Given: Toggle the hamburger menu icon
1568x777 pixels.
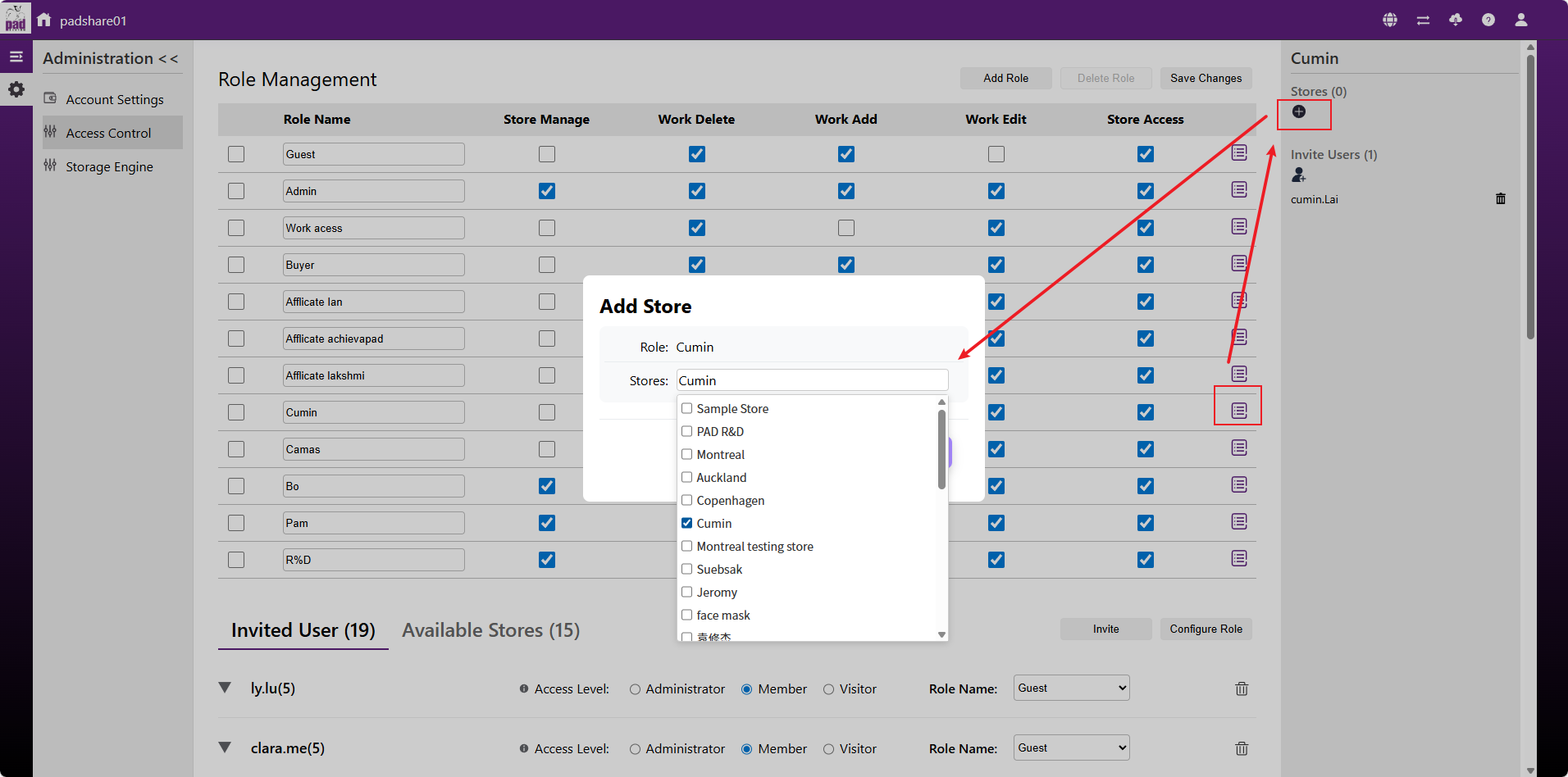Looking at the screenshot, I should point(16,57).
